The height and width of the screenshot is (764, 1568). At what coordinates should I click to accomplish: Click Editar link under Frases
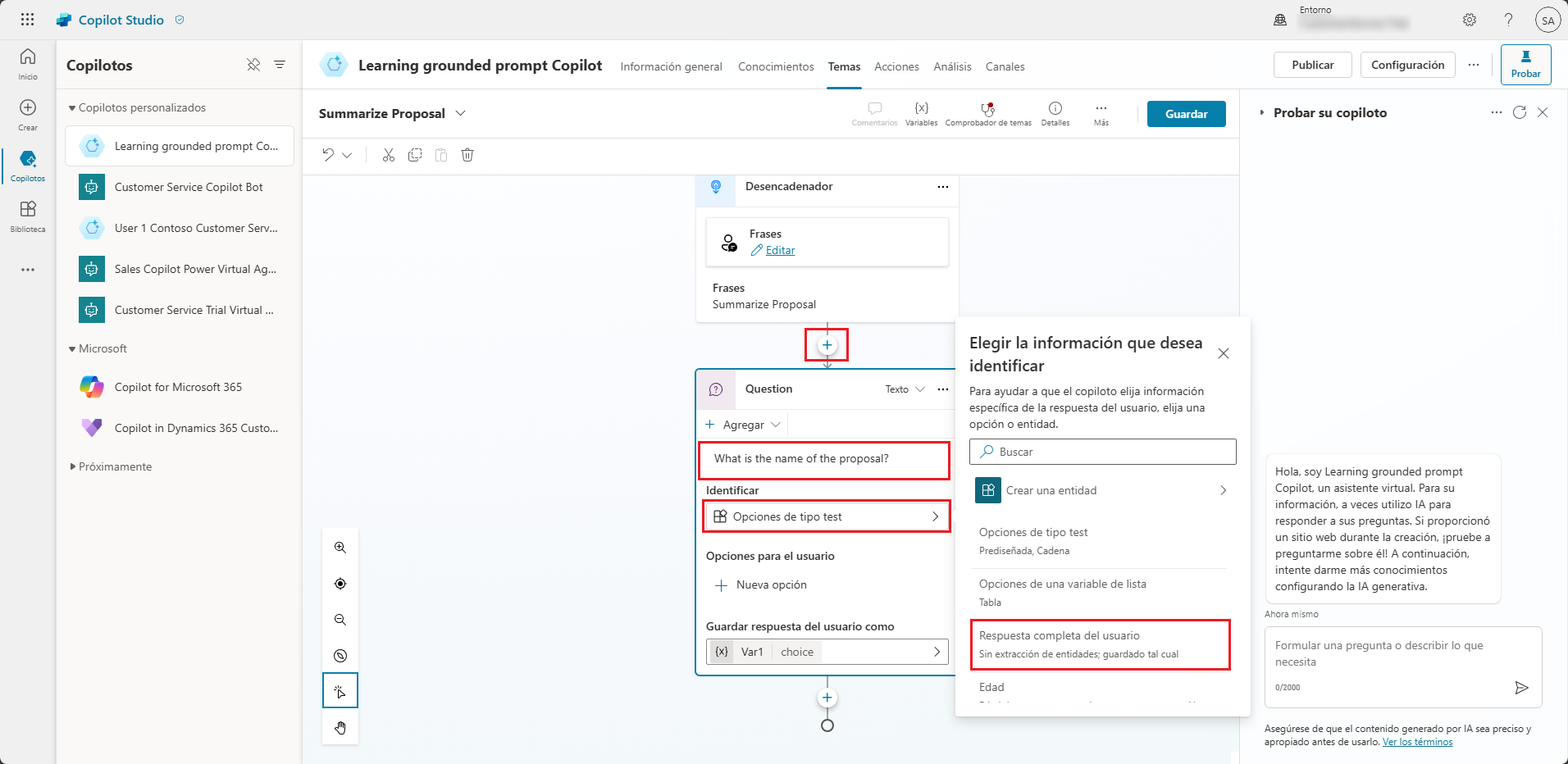pyautogui.click(x=780, y=251)
